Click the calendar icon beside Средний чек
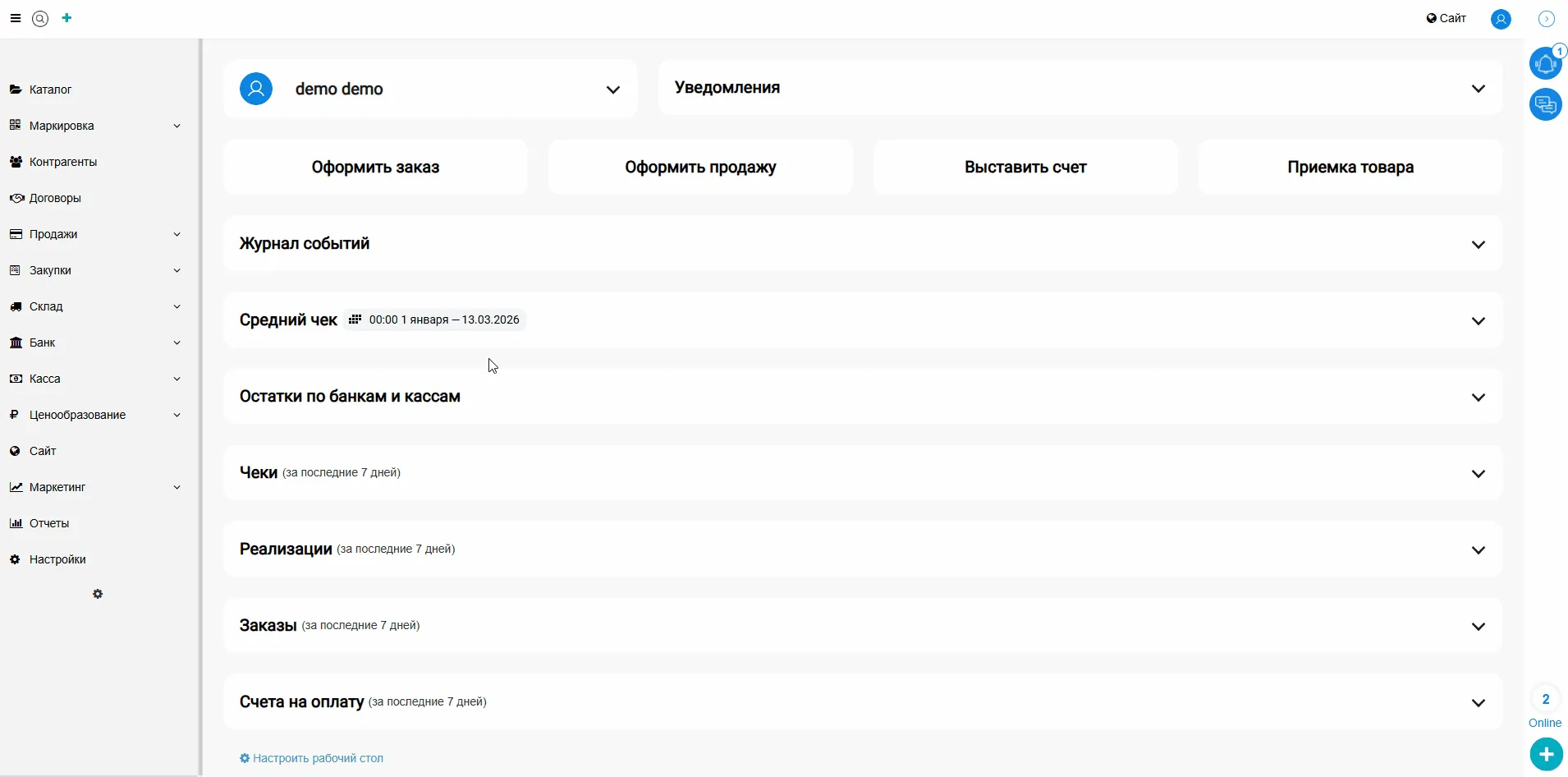Viewport: 1568px width, 777px height. [355, 320]
